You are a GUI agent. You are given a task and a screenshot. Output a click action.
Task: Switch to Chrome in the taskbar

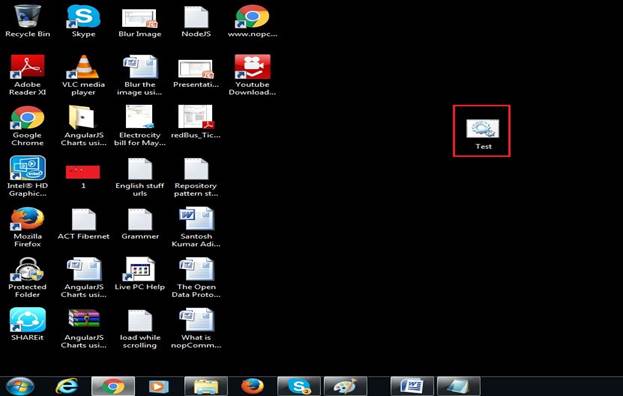tap(113, 386)
